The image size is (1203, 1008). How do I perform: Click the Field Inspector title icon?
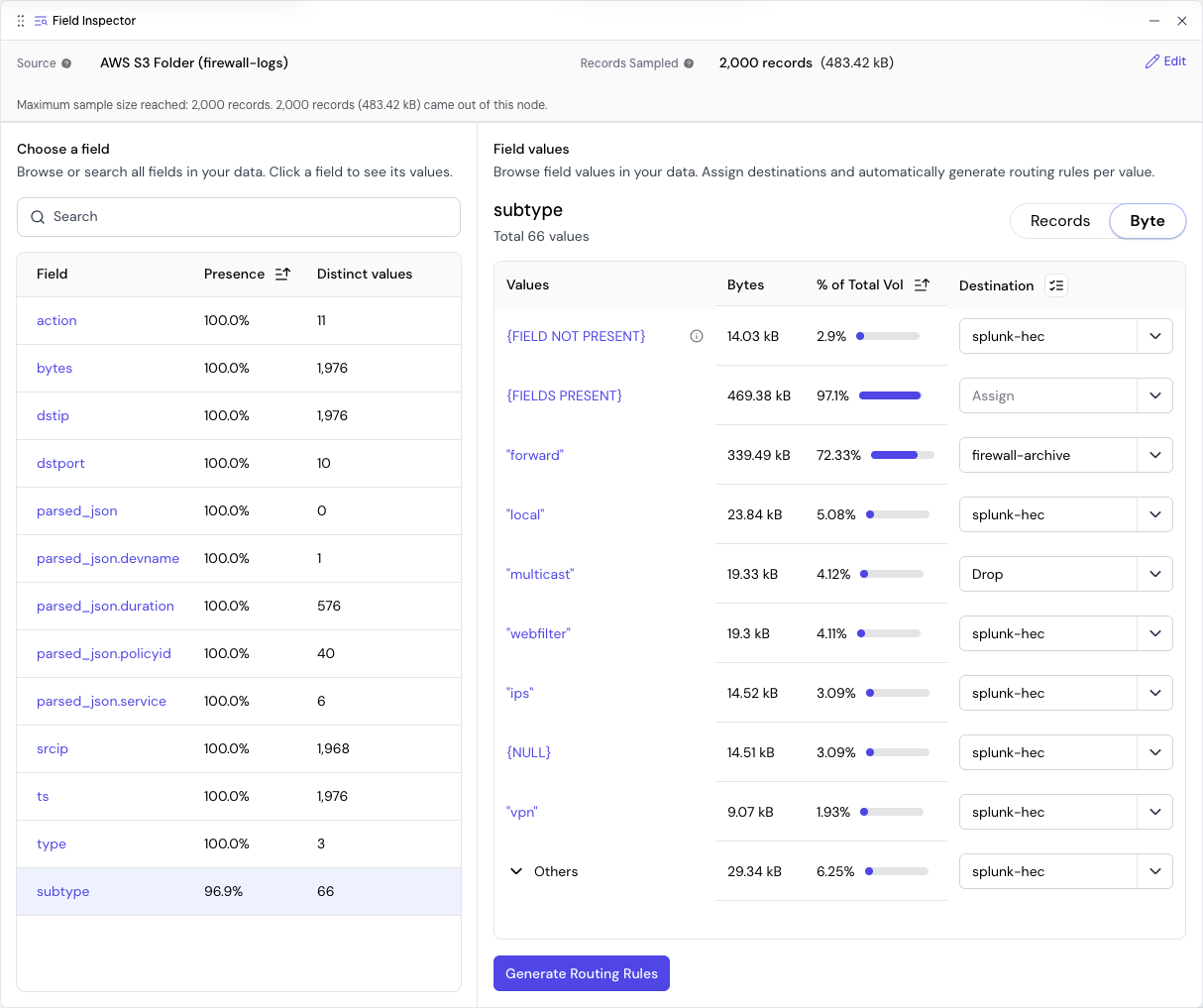pyautogui.click(x=41, y=21)
